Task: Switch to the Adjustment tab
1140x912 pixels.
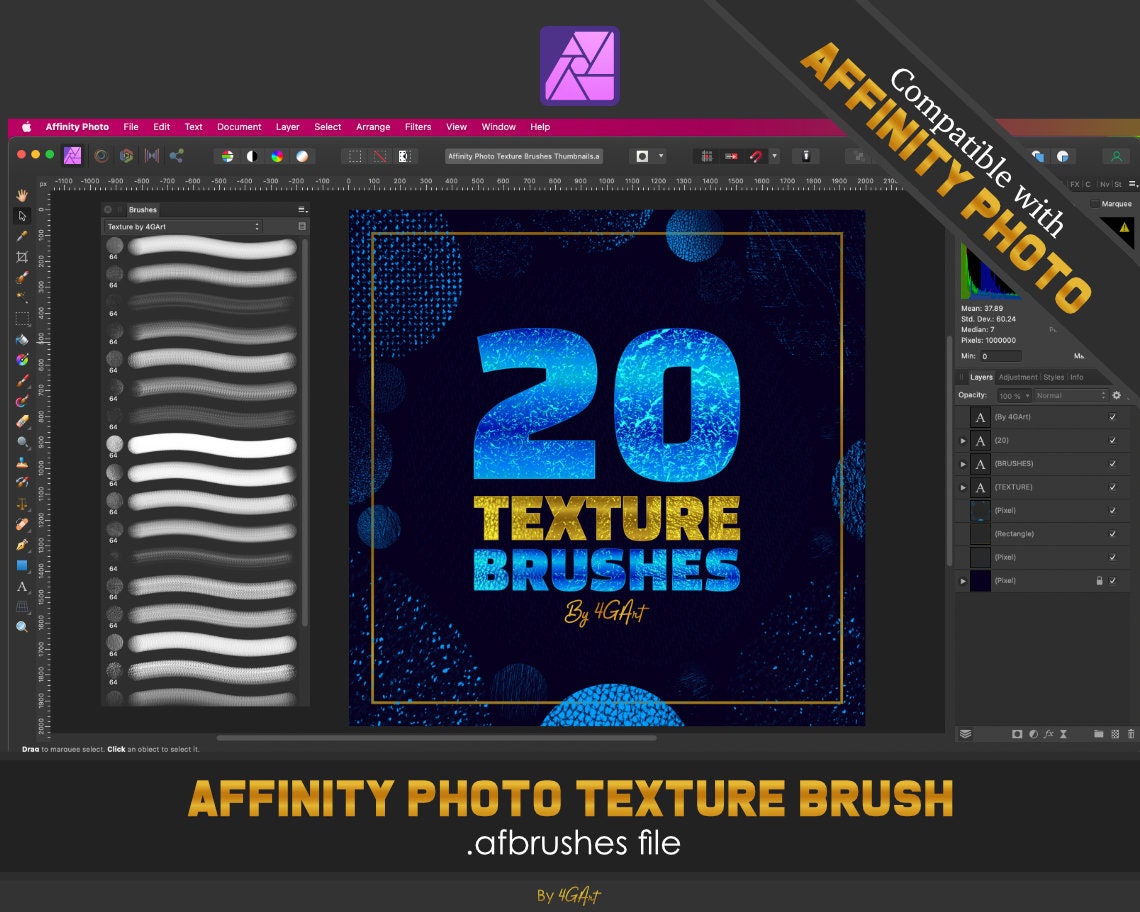Action: [x=1019, y=377]
